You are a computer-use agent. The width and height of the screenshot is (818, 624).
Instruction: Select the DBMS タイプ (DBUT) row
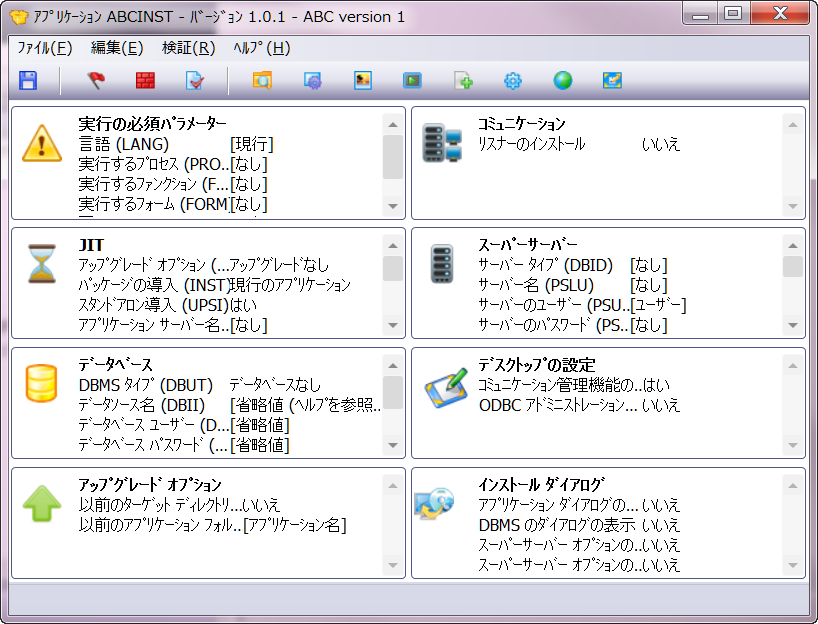199,385
